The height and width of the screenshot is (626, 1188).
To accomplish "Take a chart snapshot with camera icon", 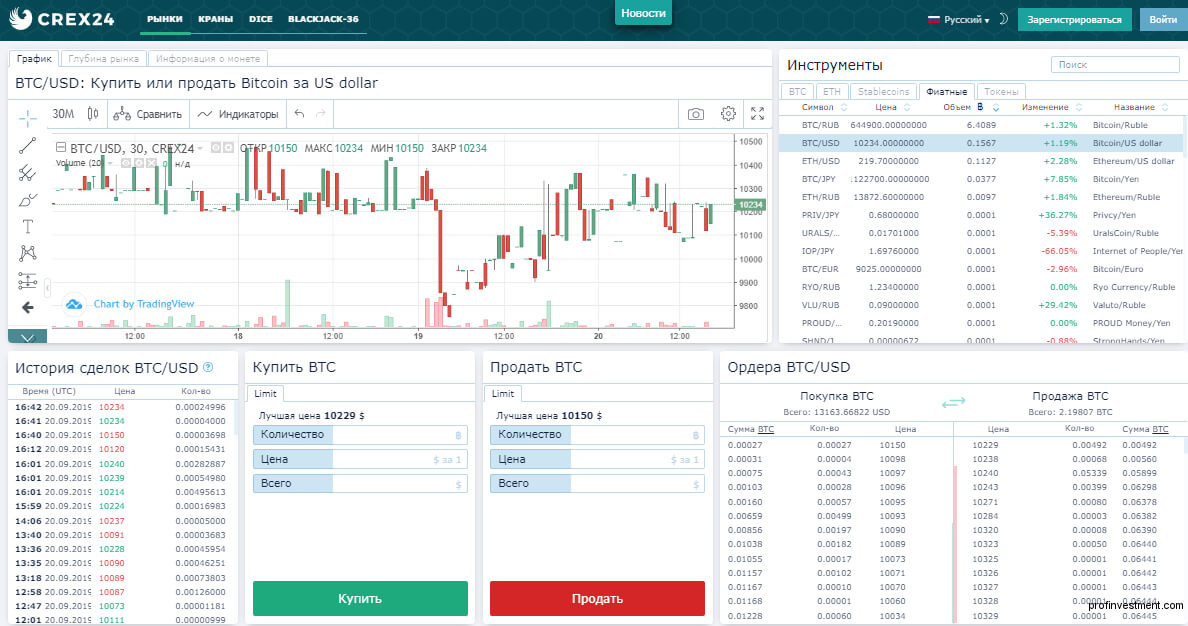I will (696, 114).
